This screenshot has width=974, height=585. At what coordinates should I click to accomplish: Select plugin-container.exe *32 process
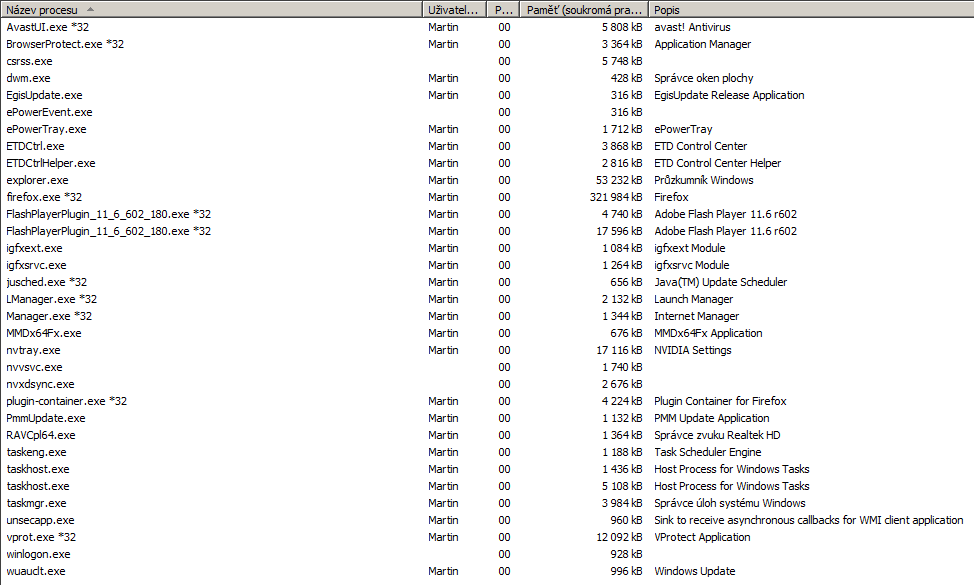pos(66,401)
